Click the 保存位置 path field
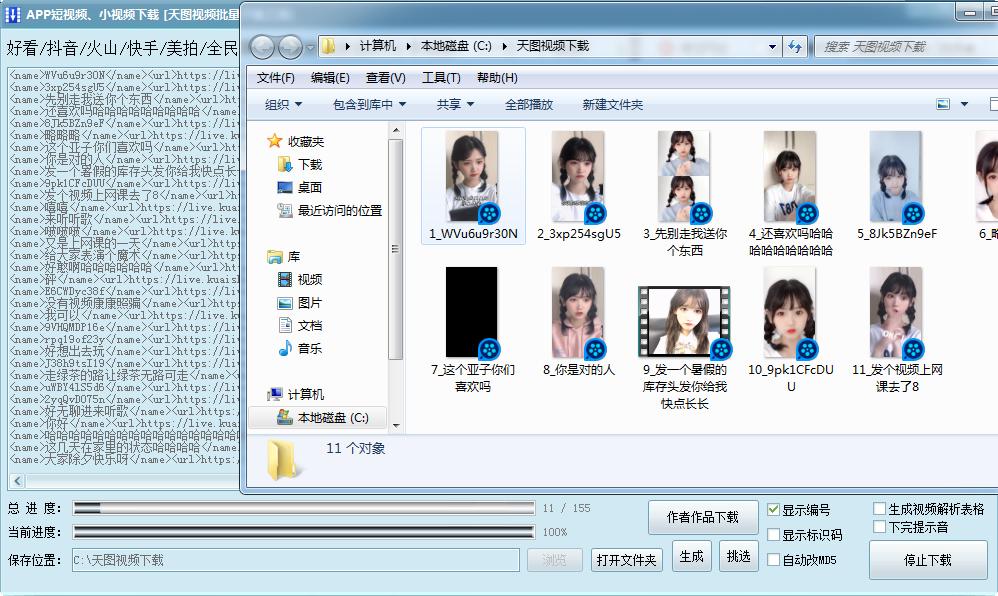This screenshot has width=998, height=596. [x=295, y=560]
